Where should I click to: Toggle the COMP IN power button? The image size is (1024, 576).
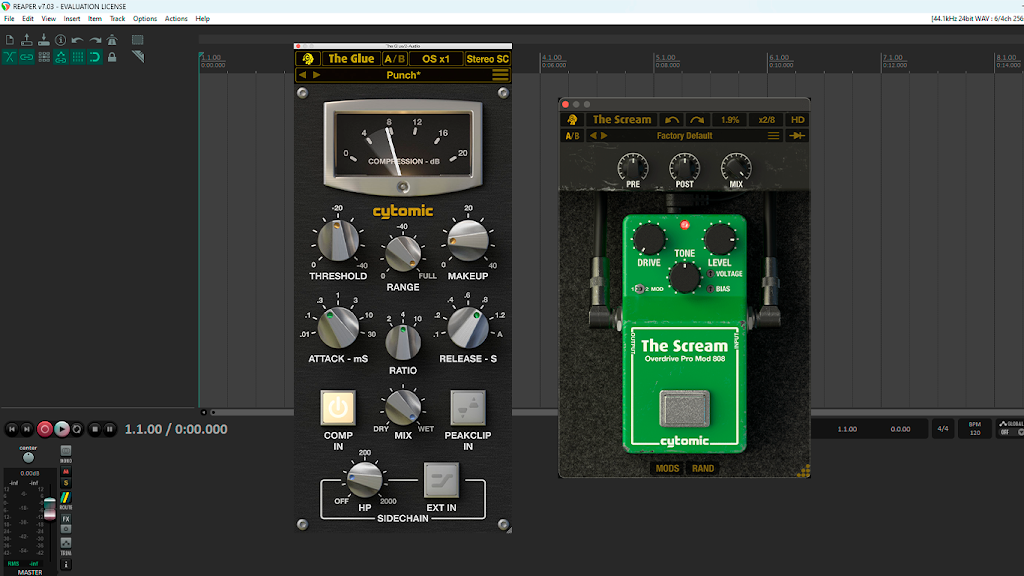click(338, 408)
